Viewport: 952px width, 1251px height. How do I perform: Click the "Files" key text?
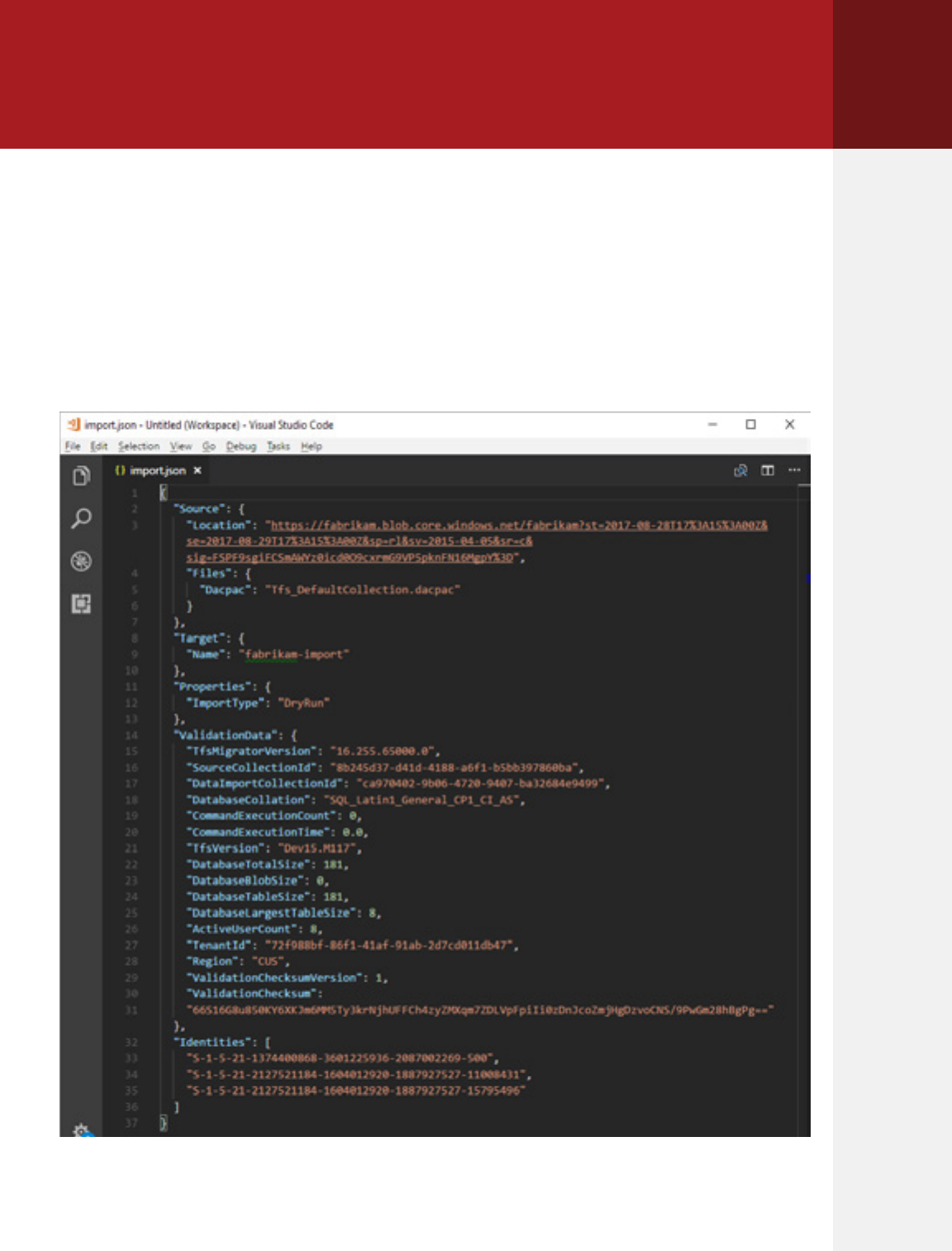coord(210,573)
